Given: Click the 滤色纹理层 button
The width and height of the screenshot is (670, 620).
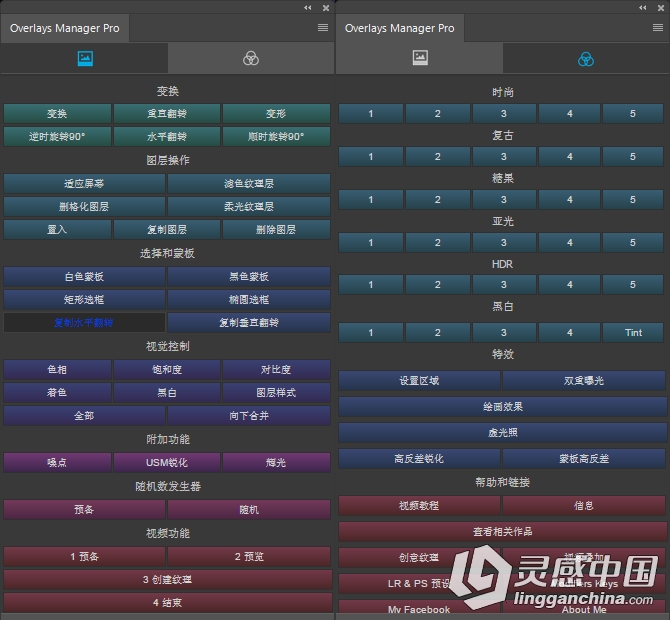Looking at the screenshot, I should coord(249,184).
